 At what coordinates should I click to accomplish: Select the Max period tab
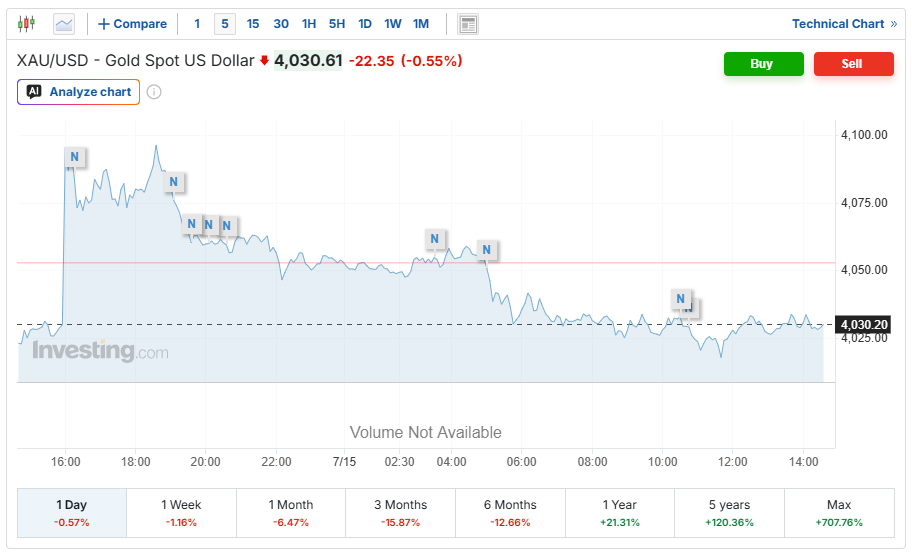tap(839, 513)
